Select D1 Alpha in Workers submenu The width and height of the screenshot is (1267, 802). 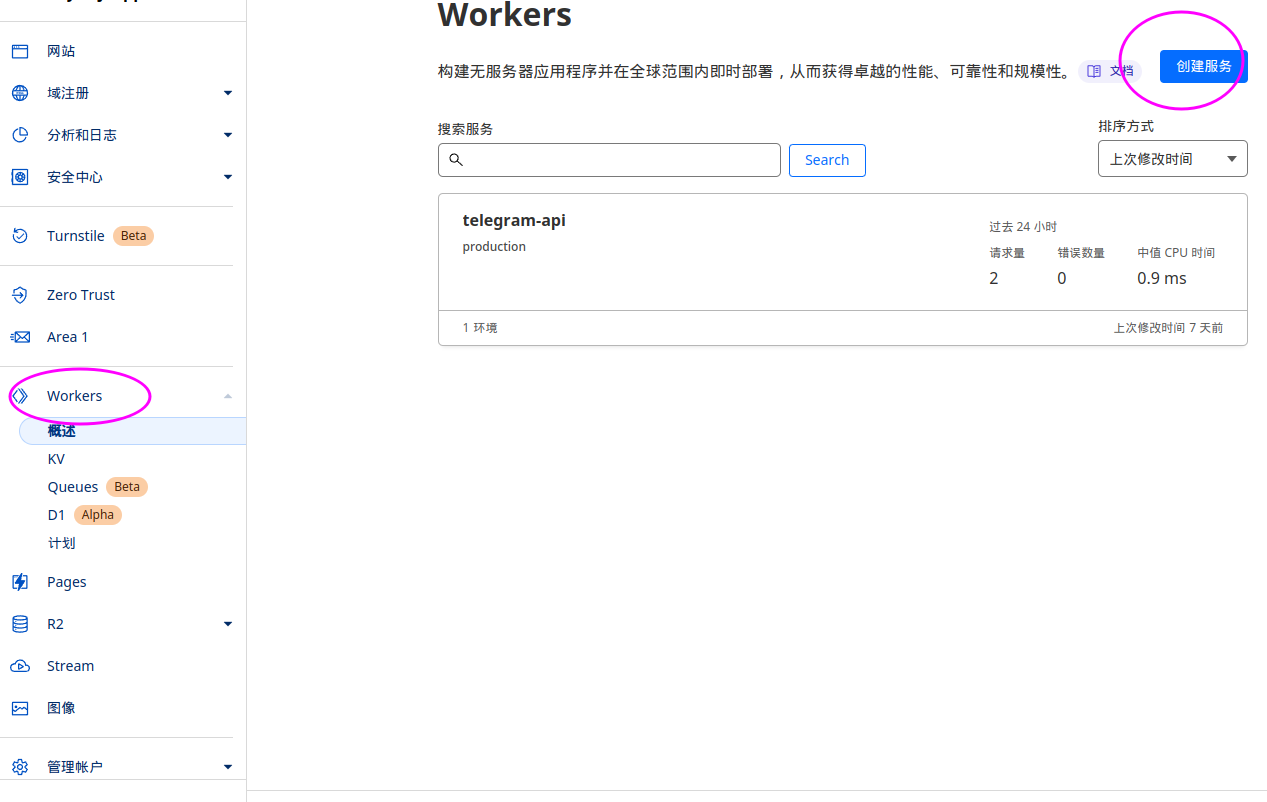[56, 515]
